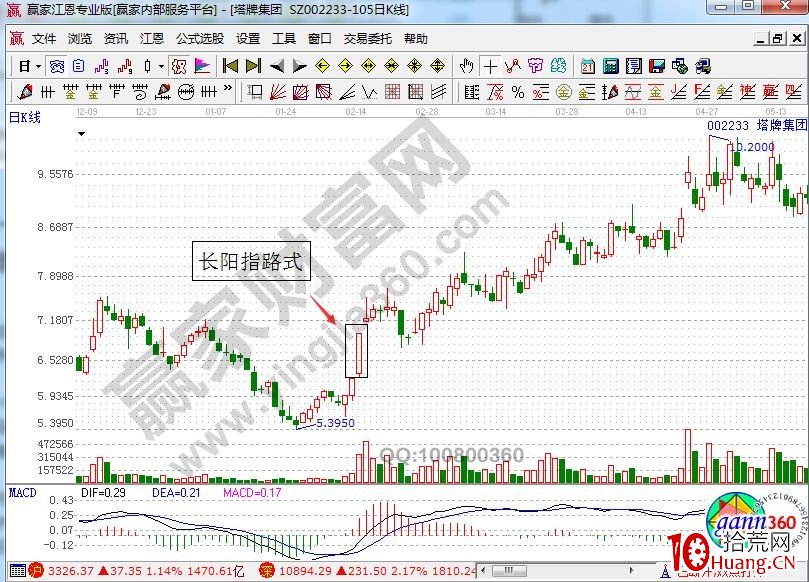The width and height of the screenshot is (809, 582).
Task: Open the 交易委托 menu
Action: 368,39
